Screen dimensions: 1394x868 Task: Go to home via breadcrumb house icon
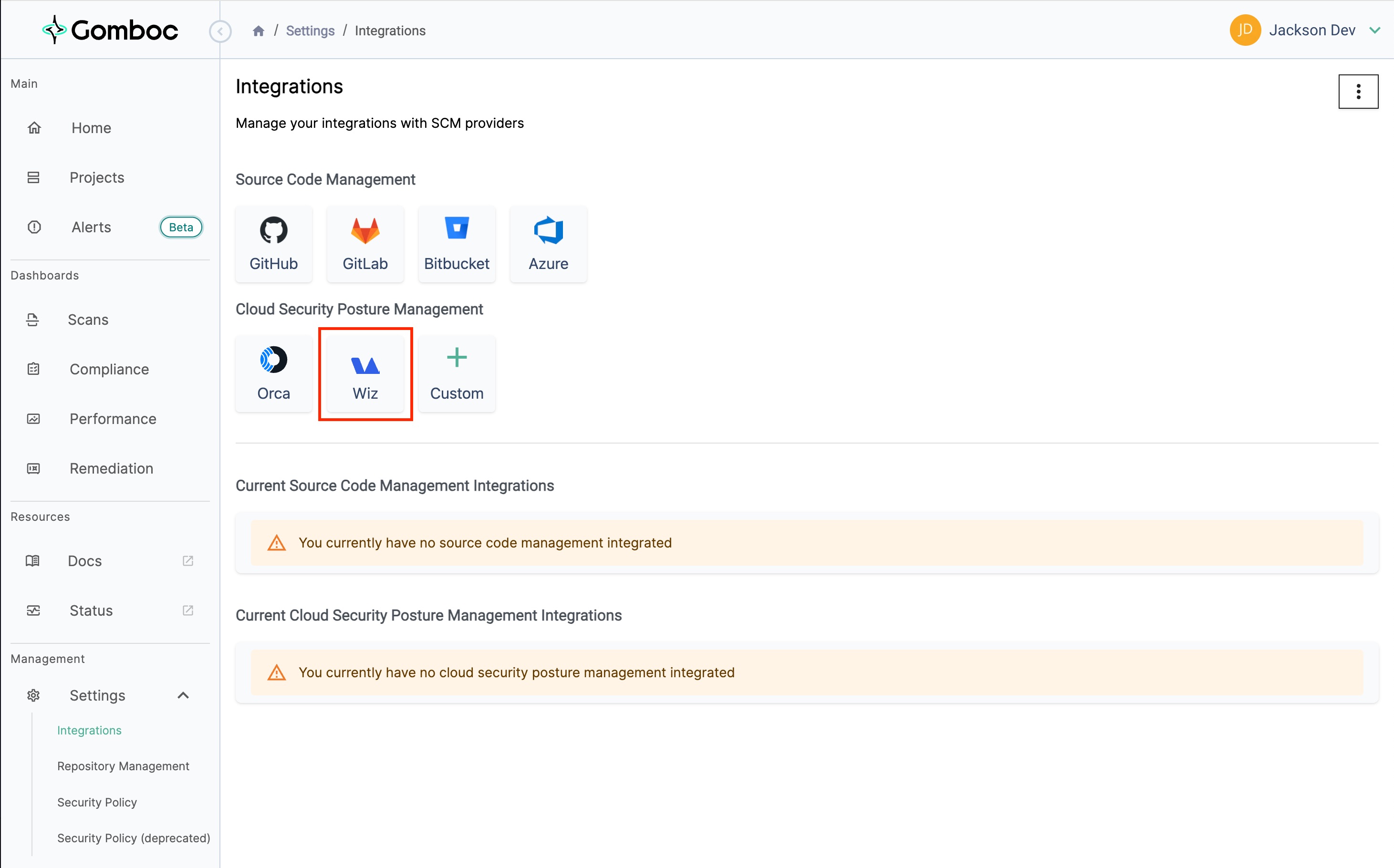[x=259, y=31]
